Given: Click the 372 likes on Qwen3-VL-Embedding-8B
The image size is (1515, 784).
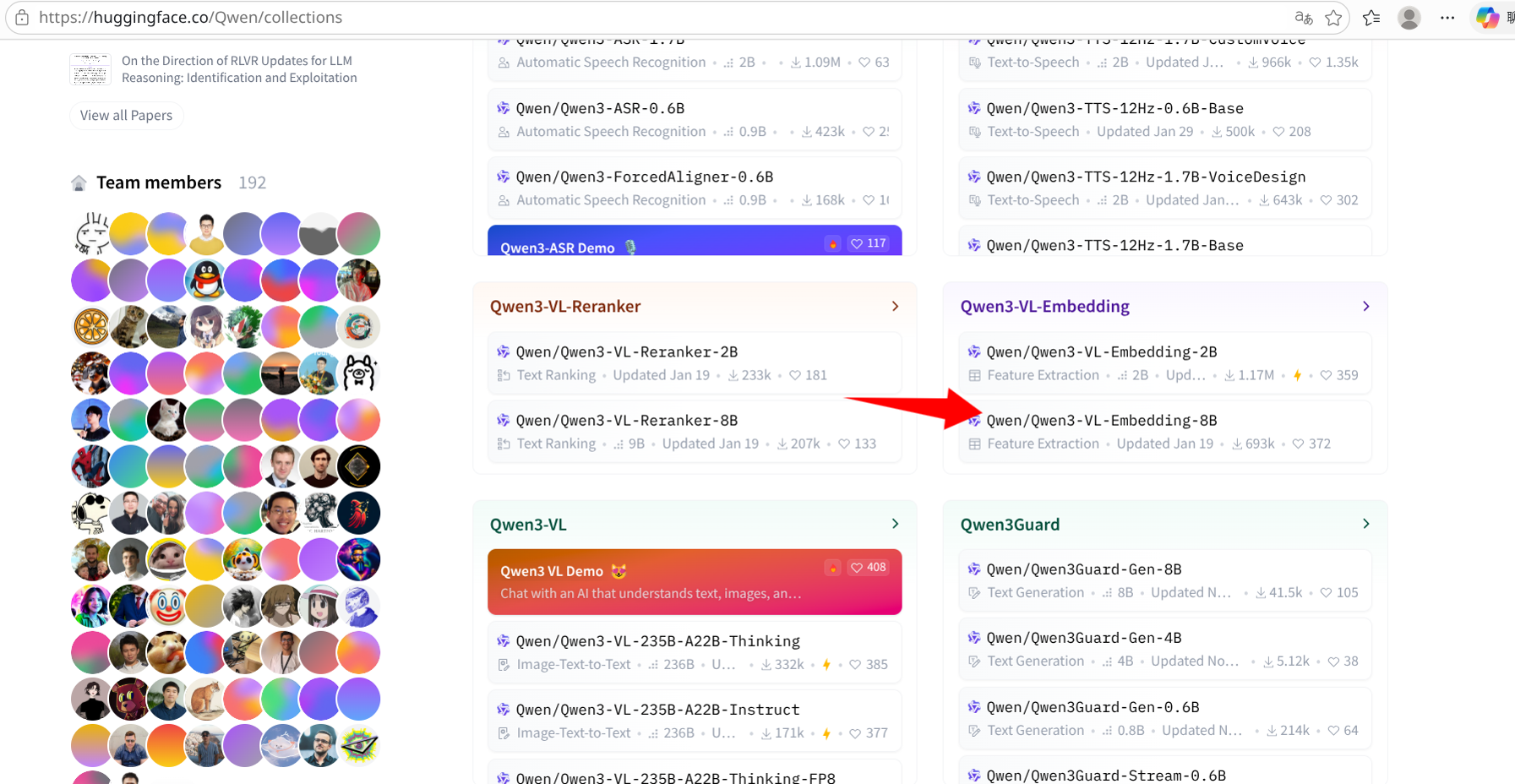Looking at the screenshot, I should (1311, 444).
